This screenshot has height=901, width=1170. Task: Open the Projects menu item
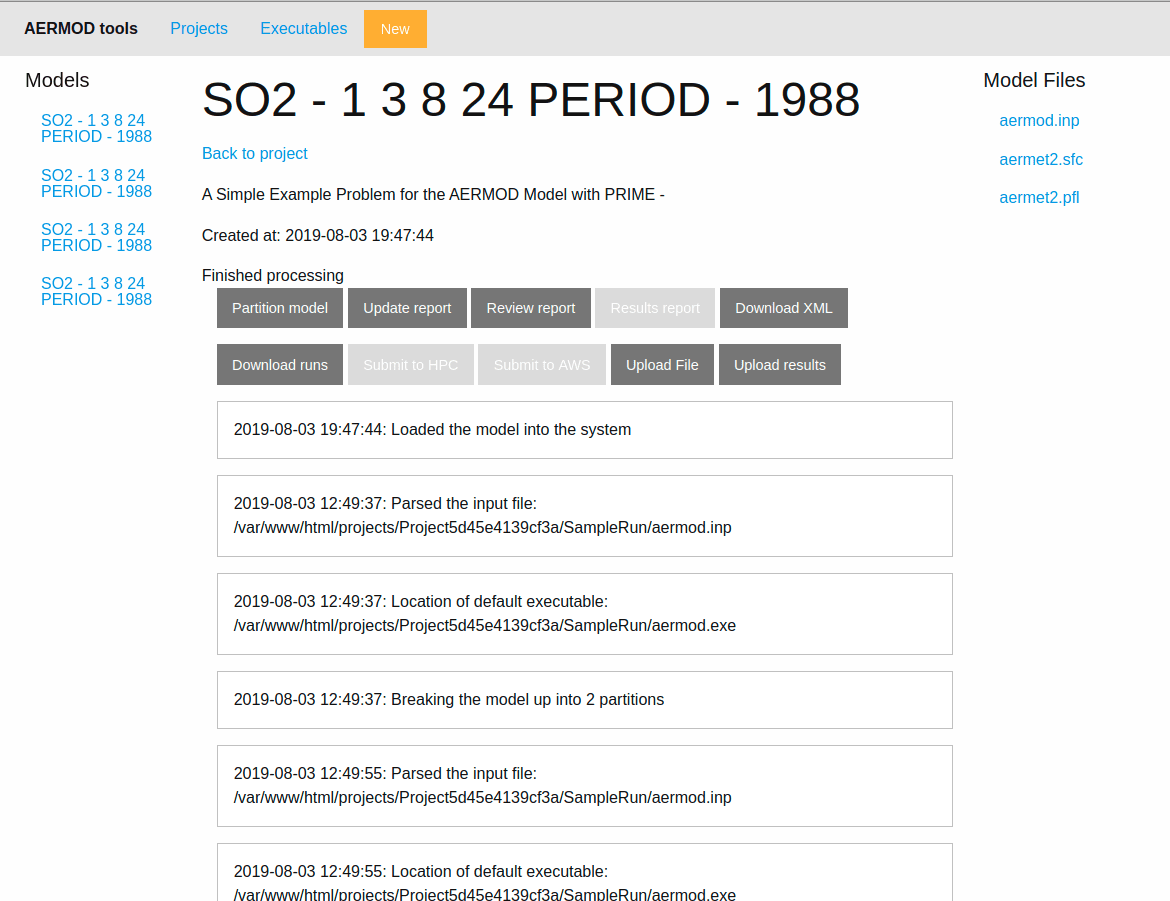coord(199,28)
